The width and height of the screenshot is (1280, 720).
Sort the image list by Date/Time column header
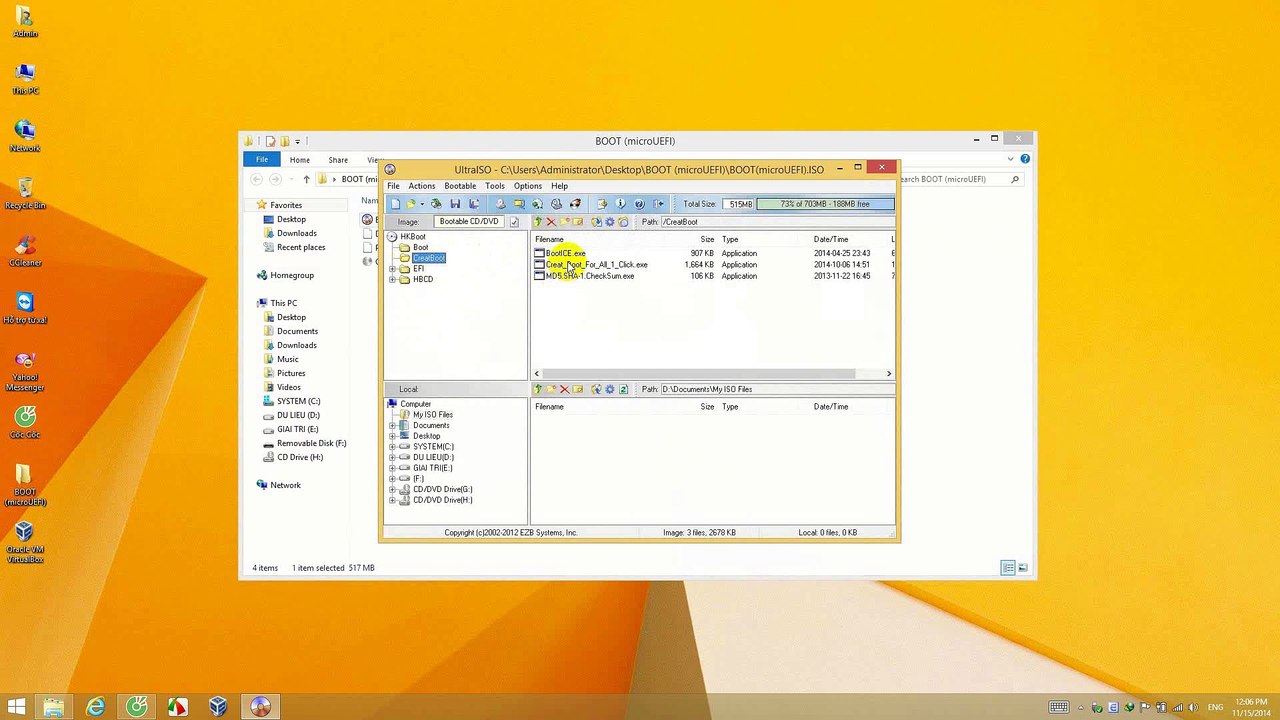pos(831,240)
